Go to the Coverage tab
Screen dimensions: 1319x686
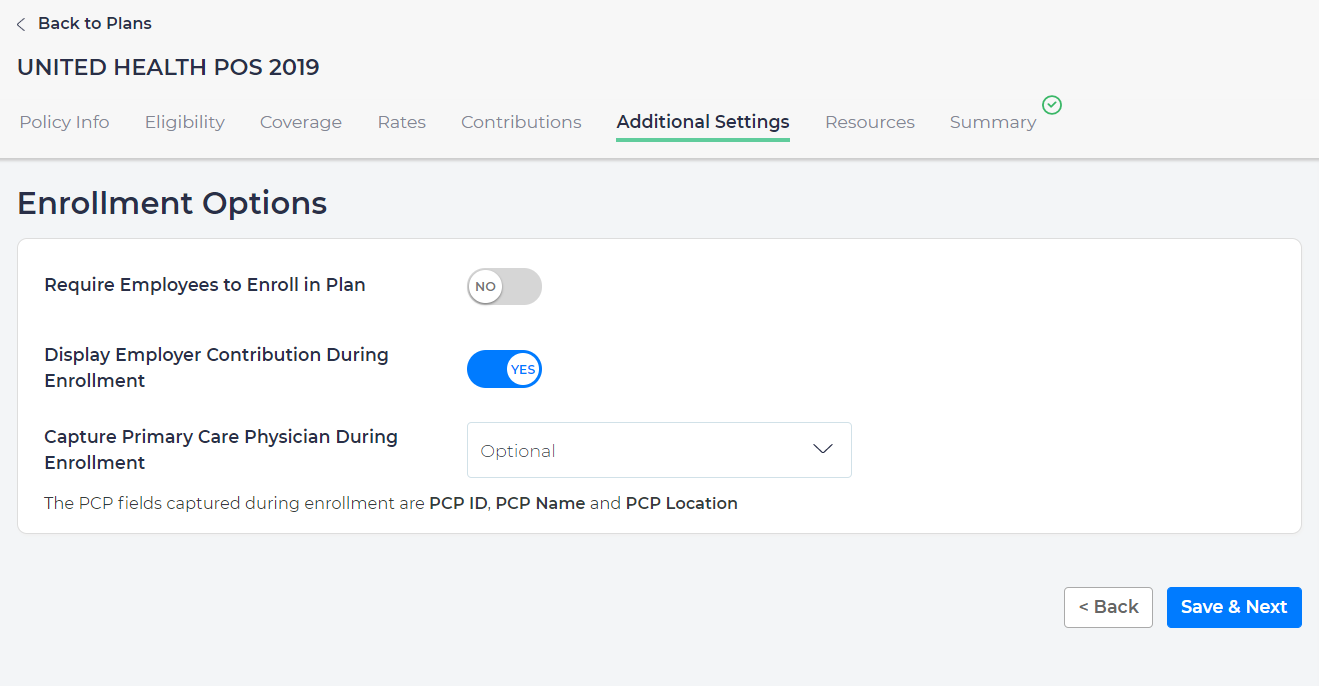coord(301,122)
